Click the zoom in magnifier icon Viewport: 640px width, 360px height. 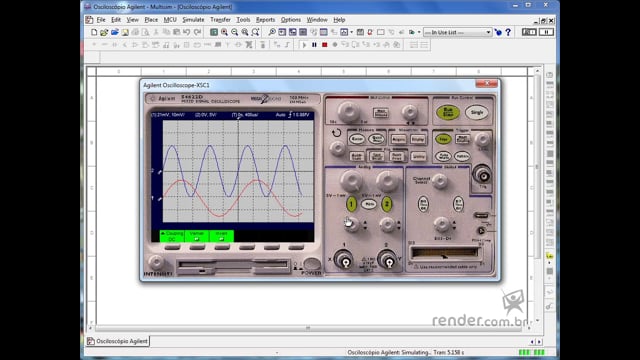(x=224, y=32)
